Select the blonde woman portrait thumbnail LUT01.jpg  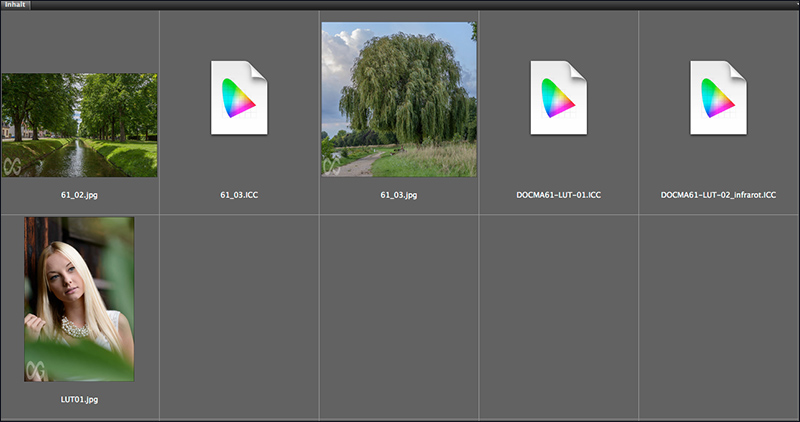tap(79, 299)
